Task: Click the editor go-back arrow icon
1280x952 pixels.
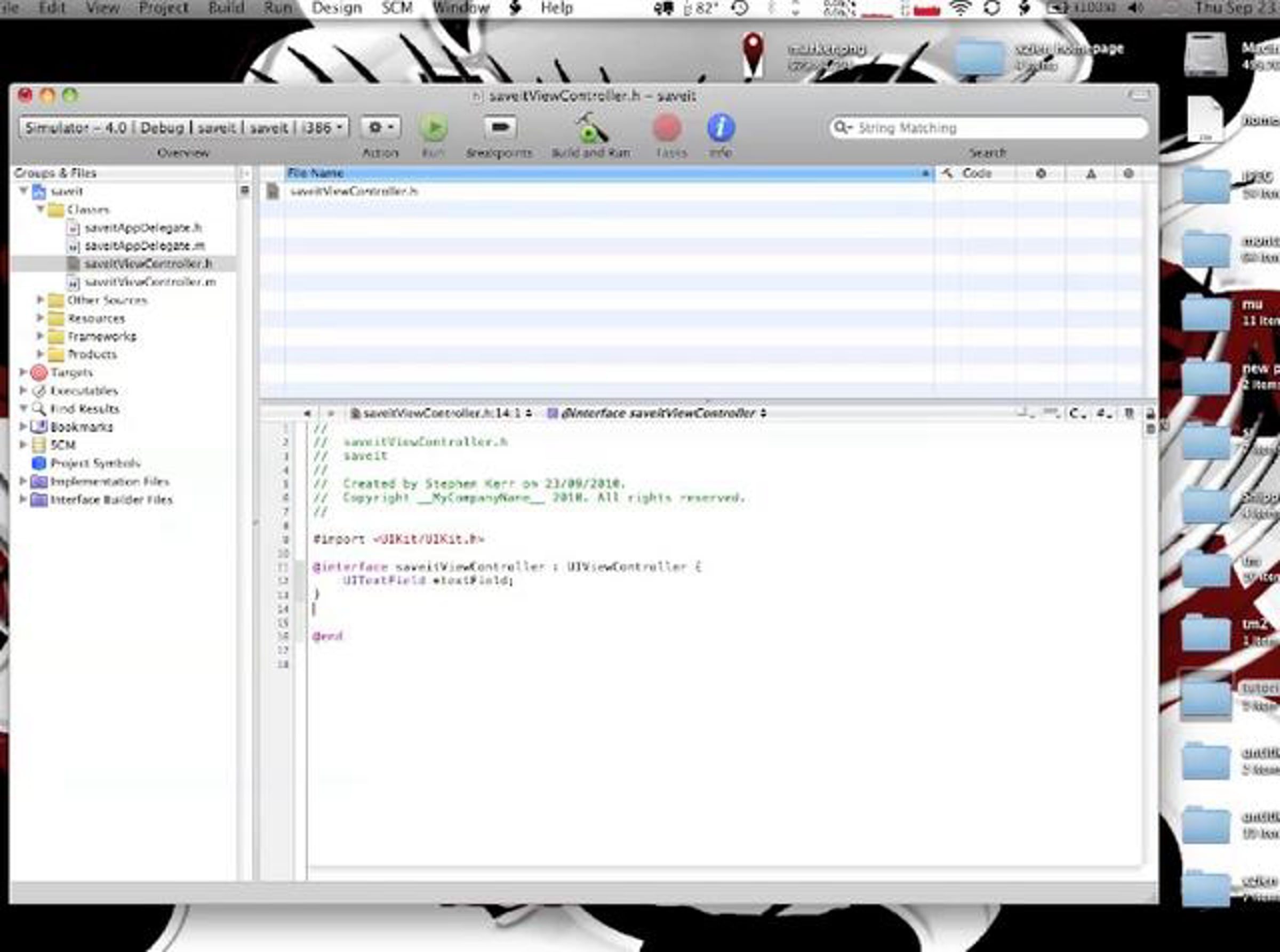Action: [x=307, y=413]
